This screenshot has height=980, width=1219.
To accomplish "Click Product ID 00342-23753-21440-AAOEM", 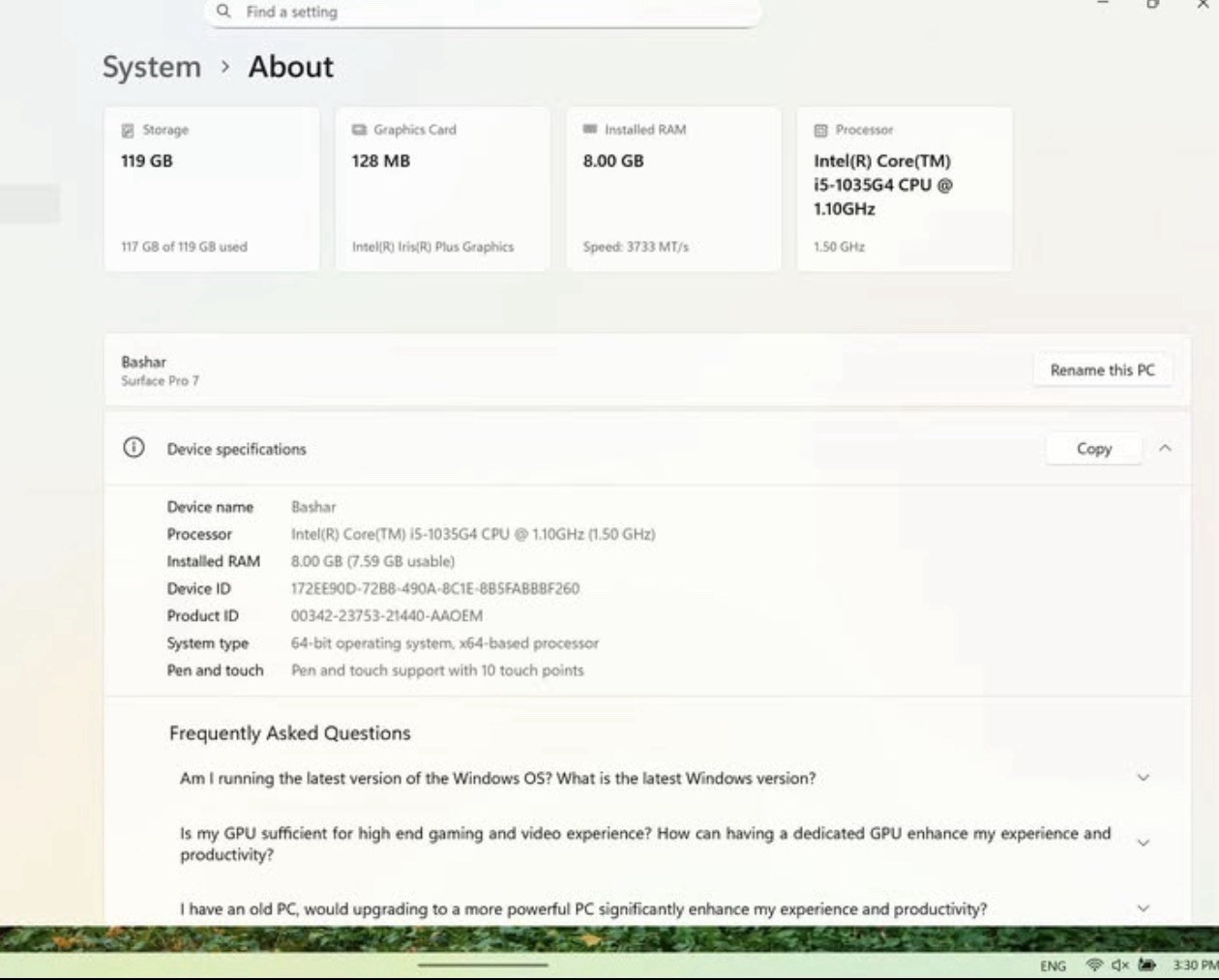I will point(387,615).
